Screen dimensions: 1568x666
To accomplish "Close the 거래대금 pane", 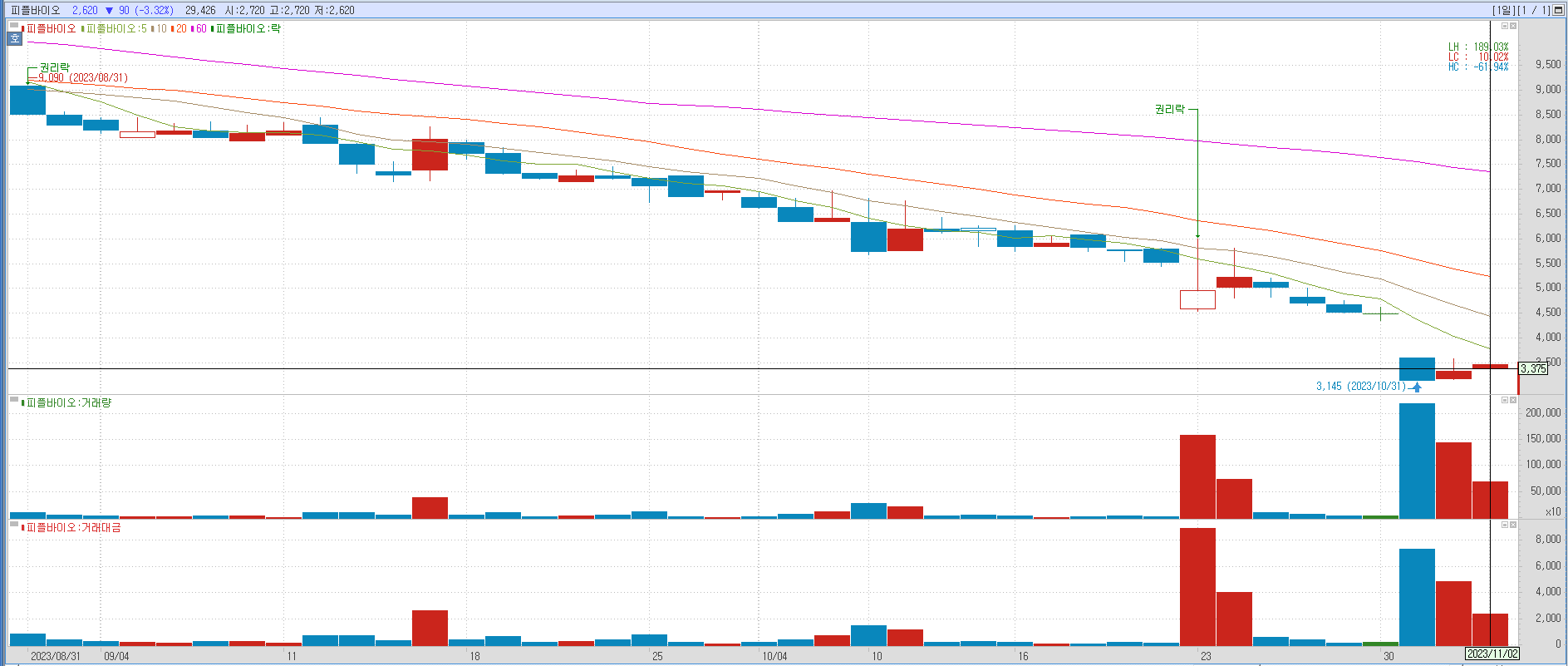I will [x=1513, y=525].
